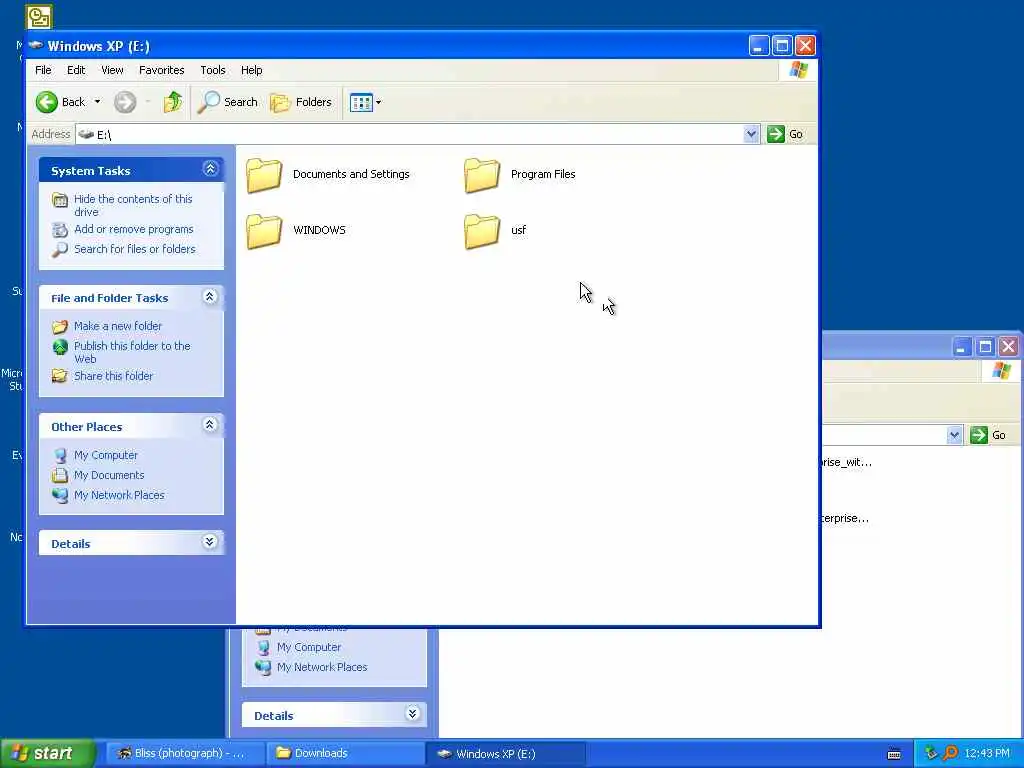Open the Help menu

[251, 70]
